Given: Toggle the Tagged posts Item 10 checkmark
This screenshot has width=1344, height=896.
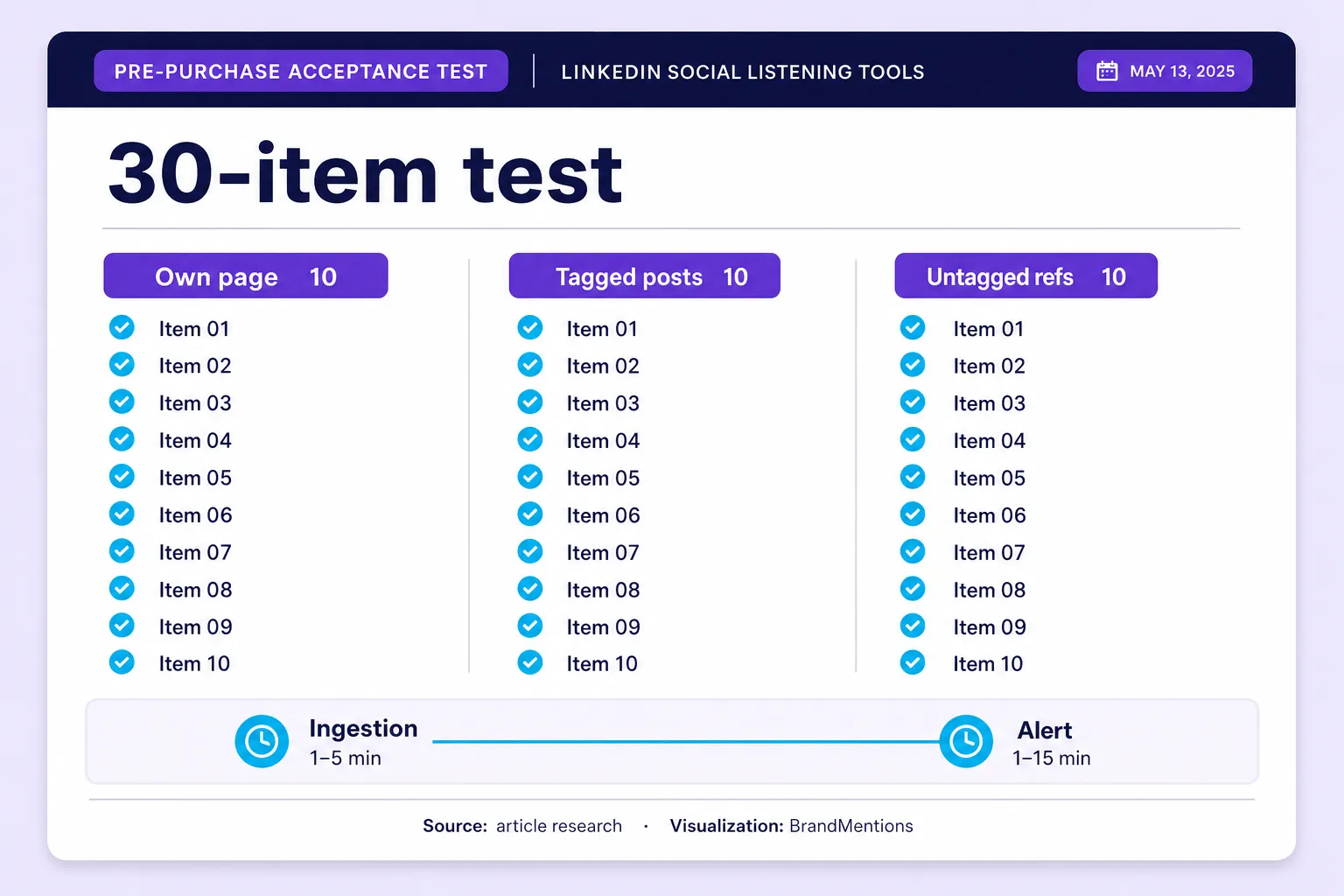Looking at the screenshot, I should tap(530, 662).
